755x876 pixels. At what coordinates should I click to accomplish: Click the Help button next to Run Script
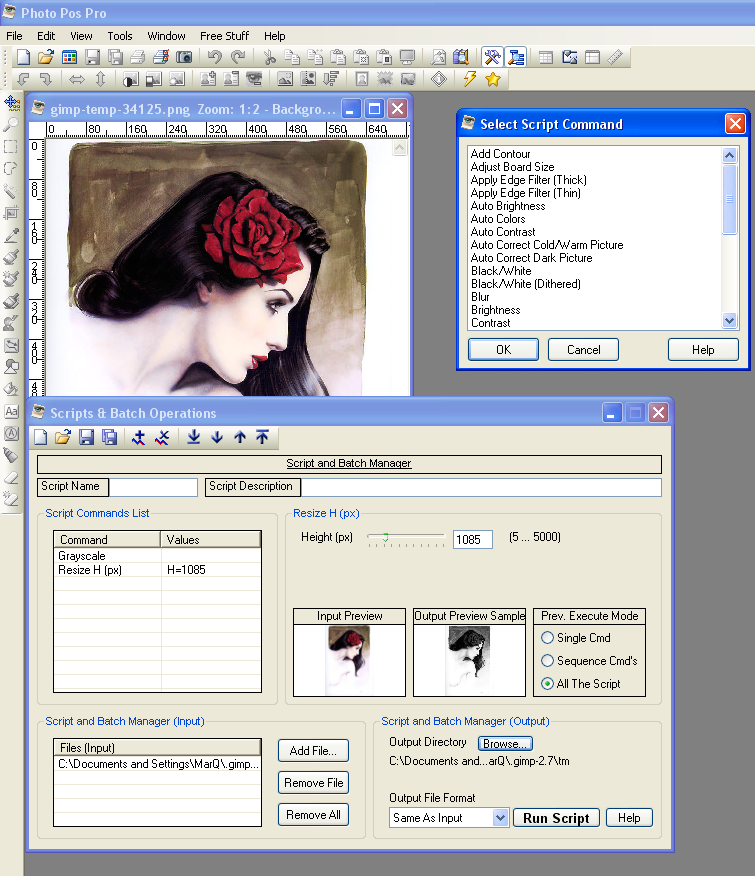629,818
